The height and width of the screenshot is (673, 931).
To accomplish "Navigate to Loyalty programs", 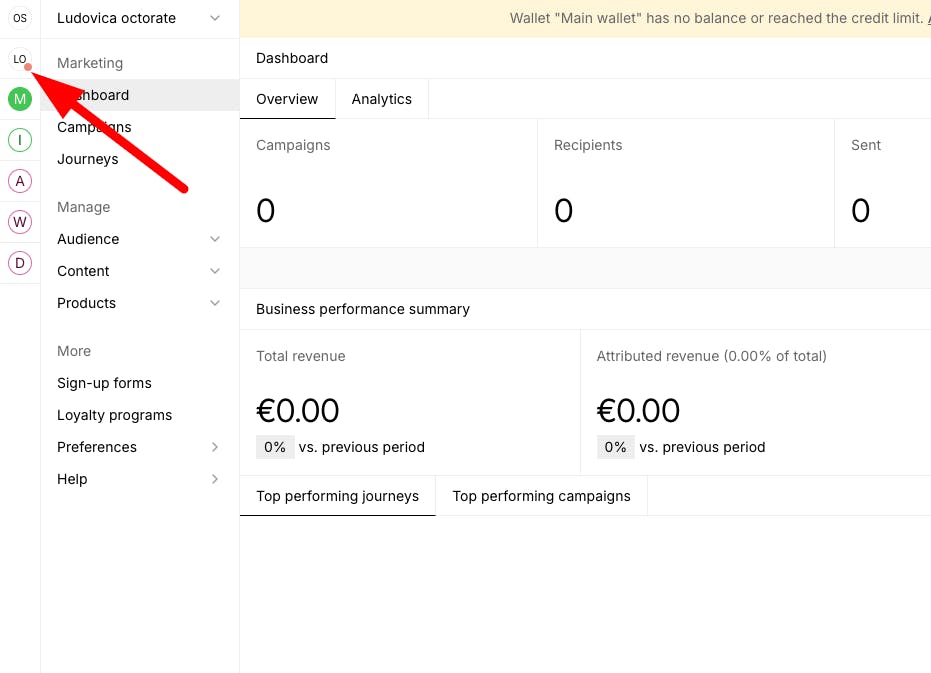I will [114, 415].
